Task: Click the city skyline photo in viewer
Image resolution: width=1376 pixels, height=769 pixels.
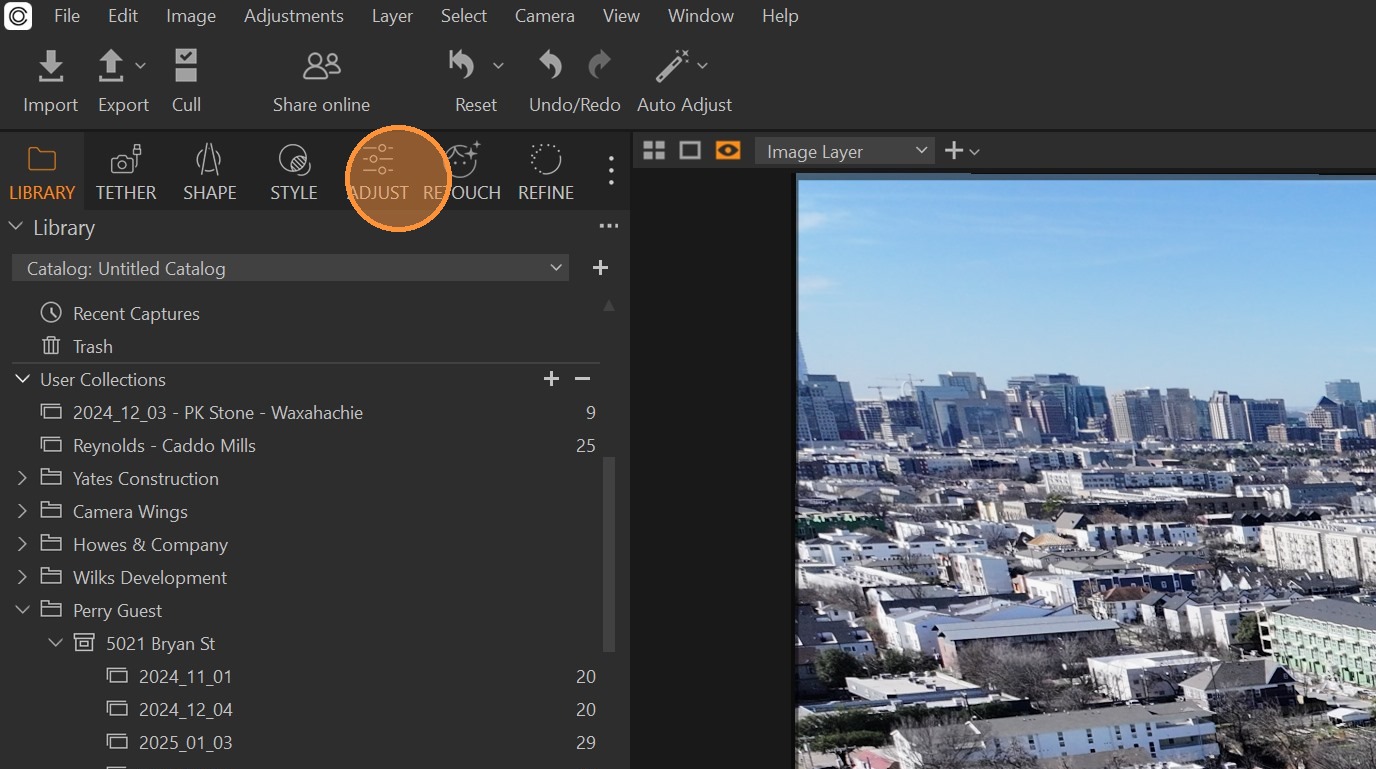Action: (1086, 471)
